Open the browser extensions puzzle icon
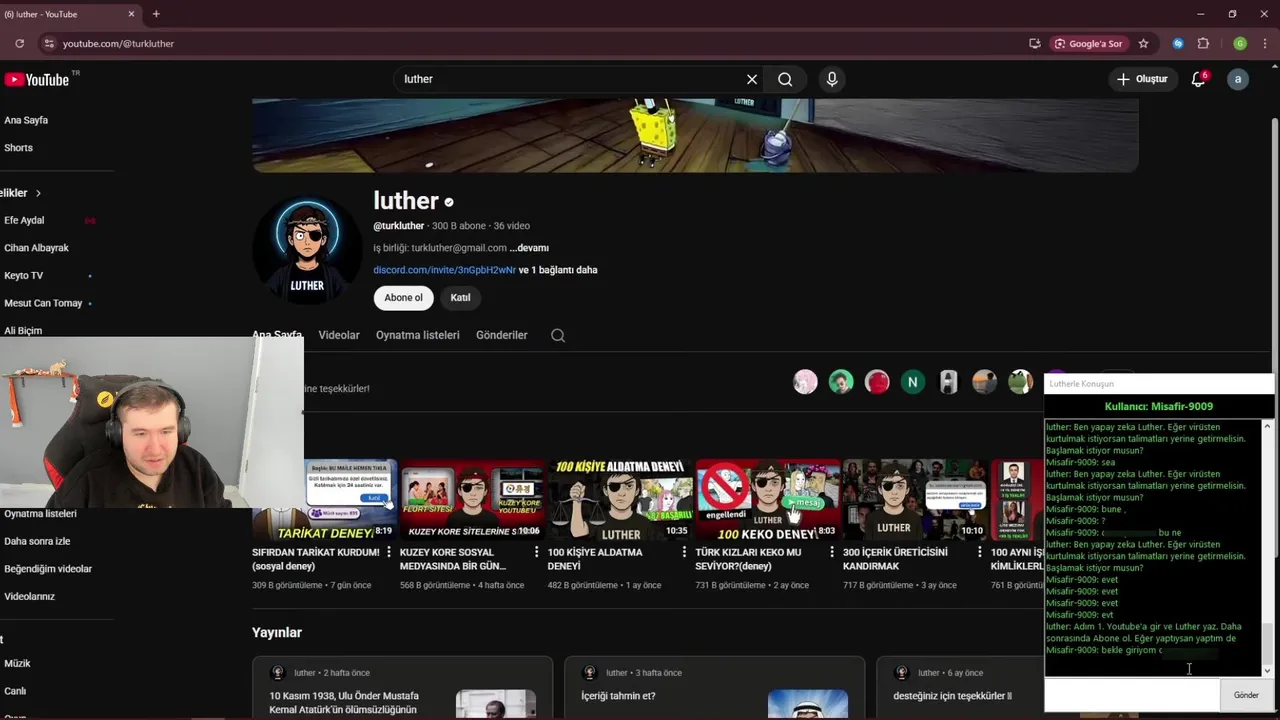This screenshot has width=1280, height=720. click(x=1203, y=44)
